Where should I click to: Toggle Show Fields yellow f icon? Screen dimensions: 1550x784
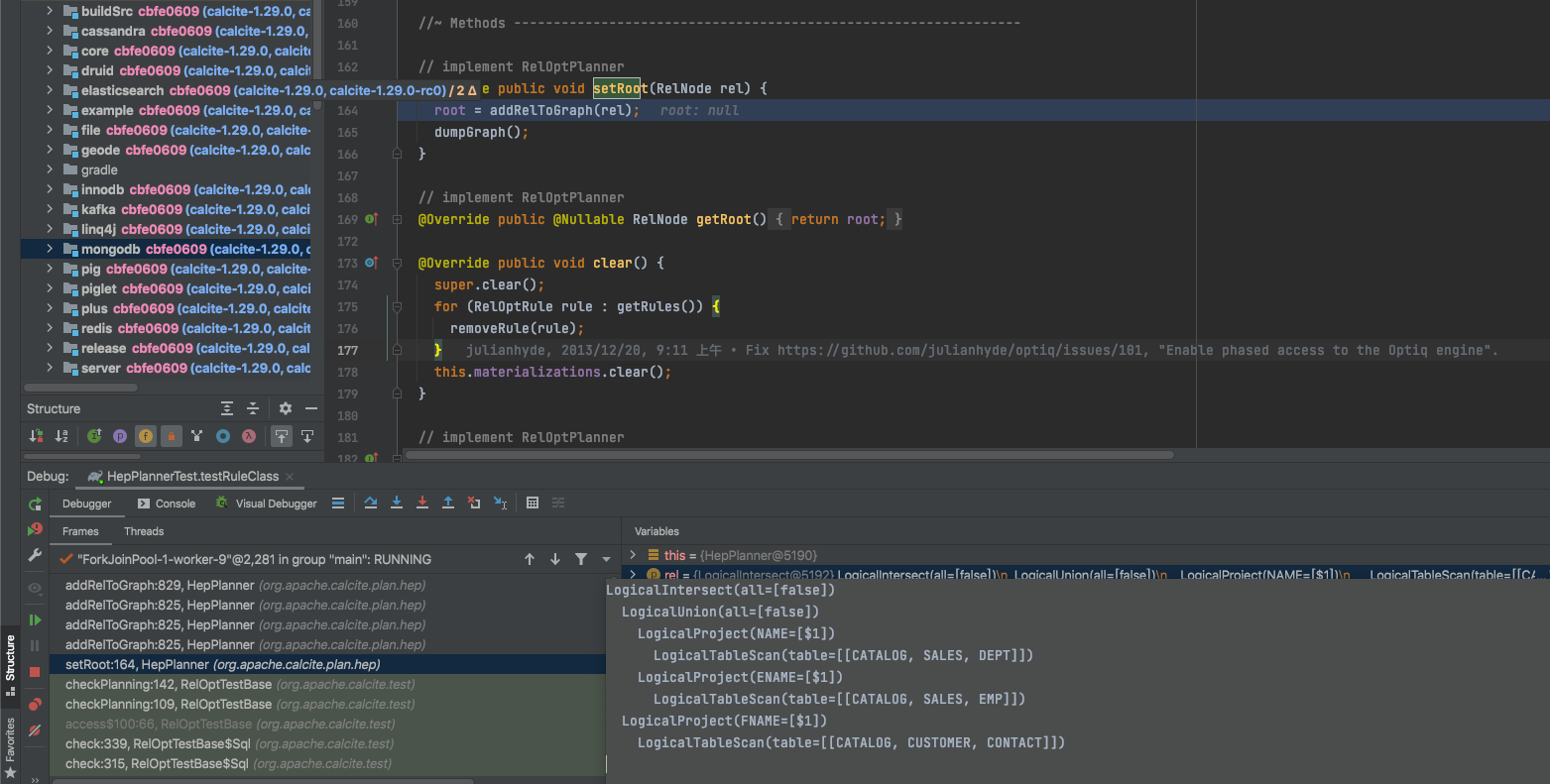pyautogui.click(x=146, y=436)
